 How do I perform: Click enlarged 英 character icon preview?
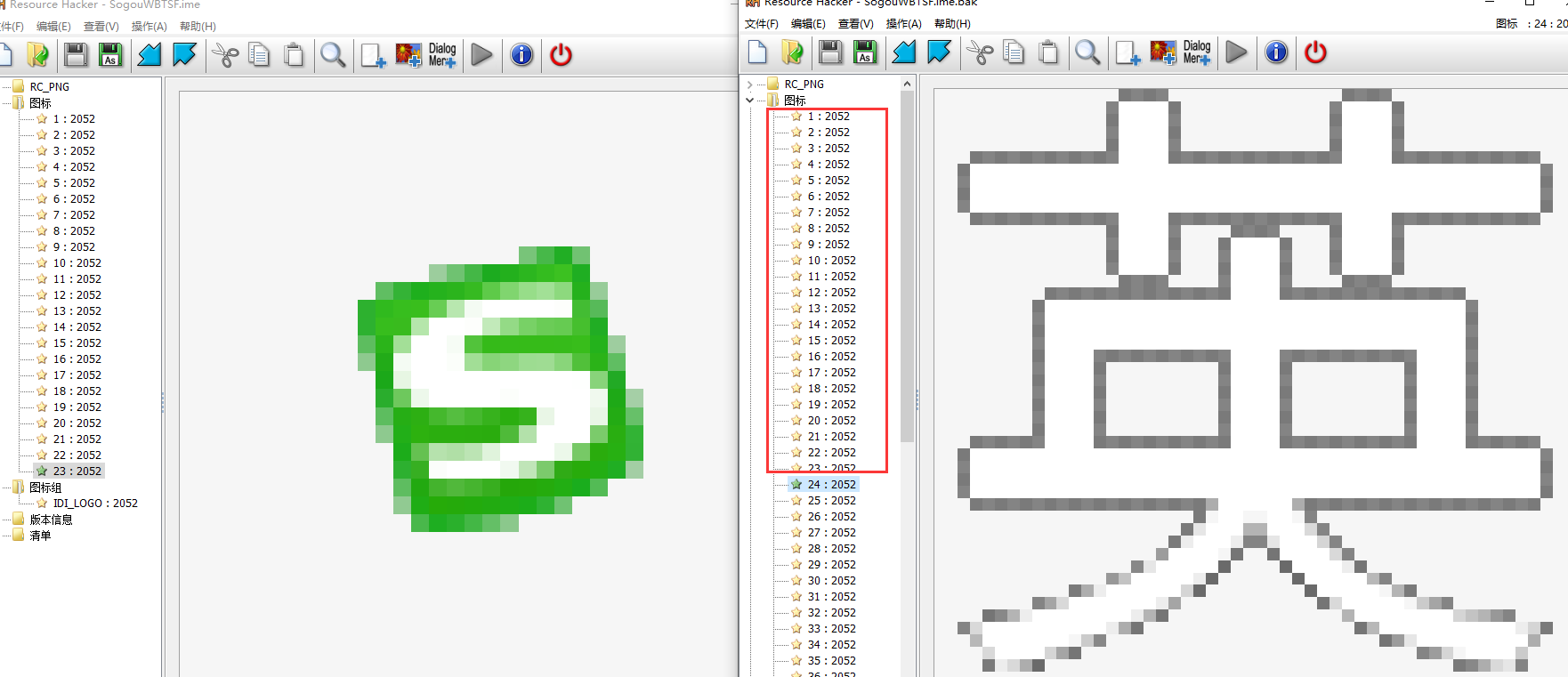[x=1254, y=380]
